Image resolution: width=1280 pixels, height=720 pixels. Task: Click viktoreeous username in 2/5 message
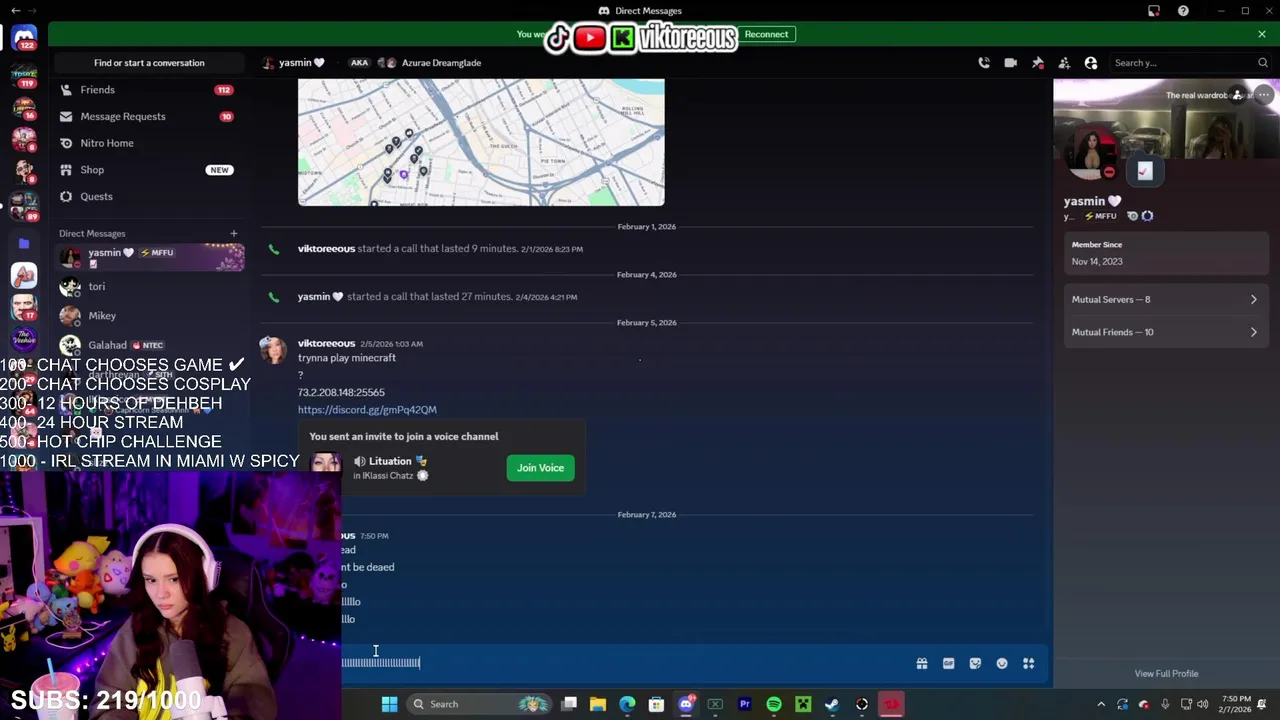326,344
